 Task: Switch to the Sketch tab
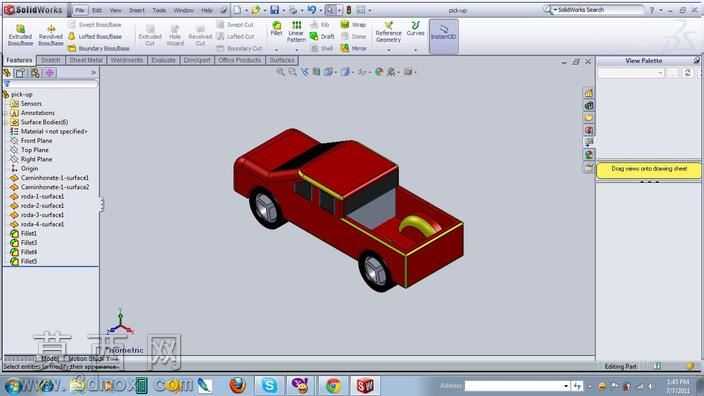click(51, 60)
